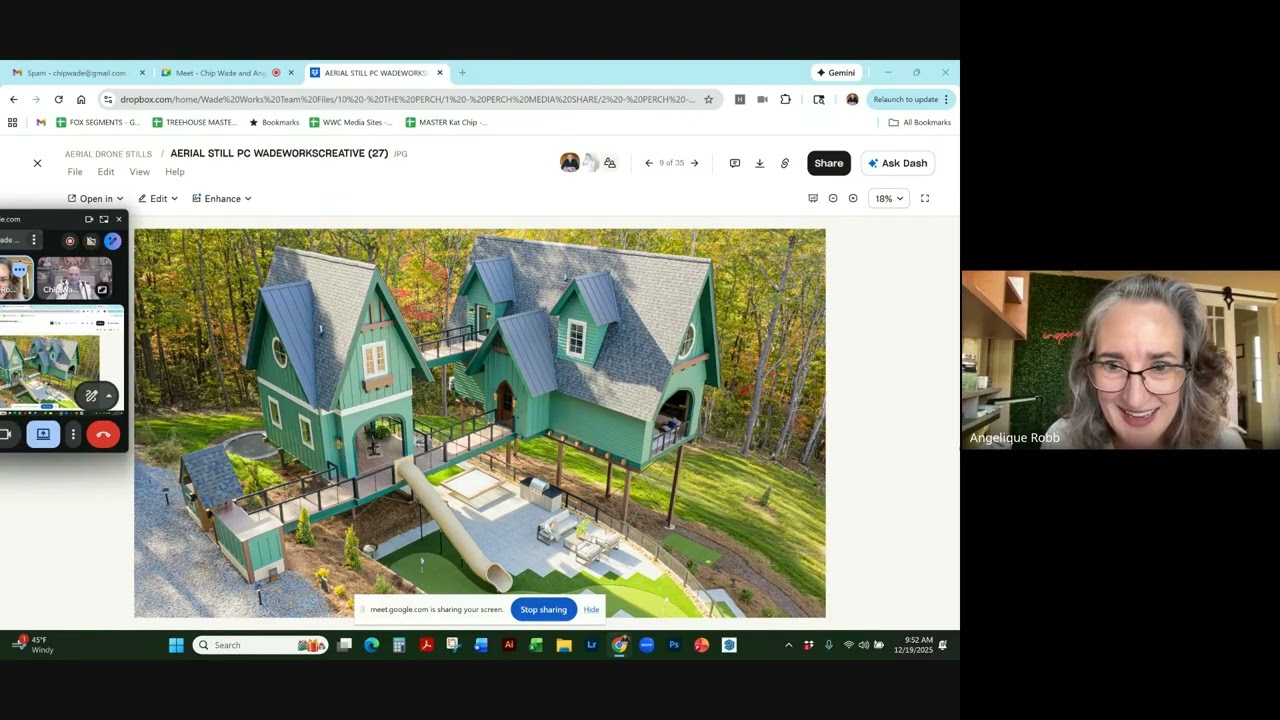Expand the Meet annotation tool chevron

pyautogui.click(x=109, y=396)
